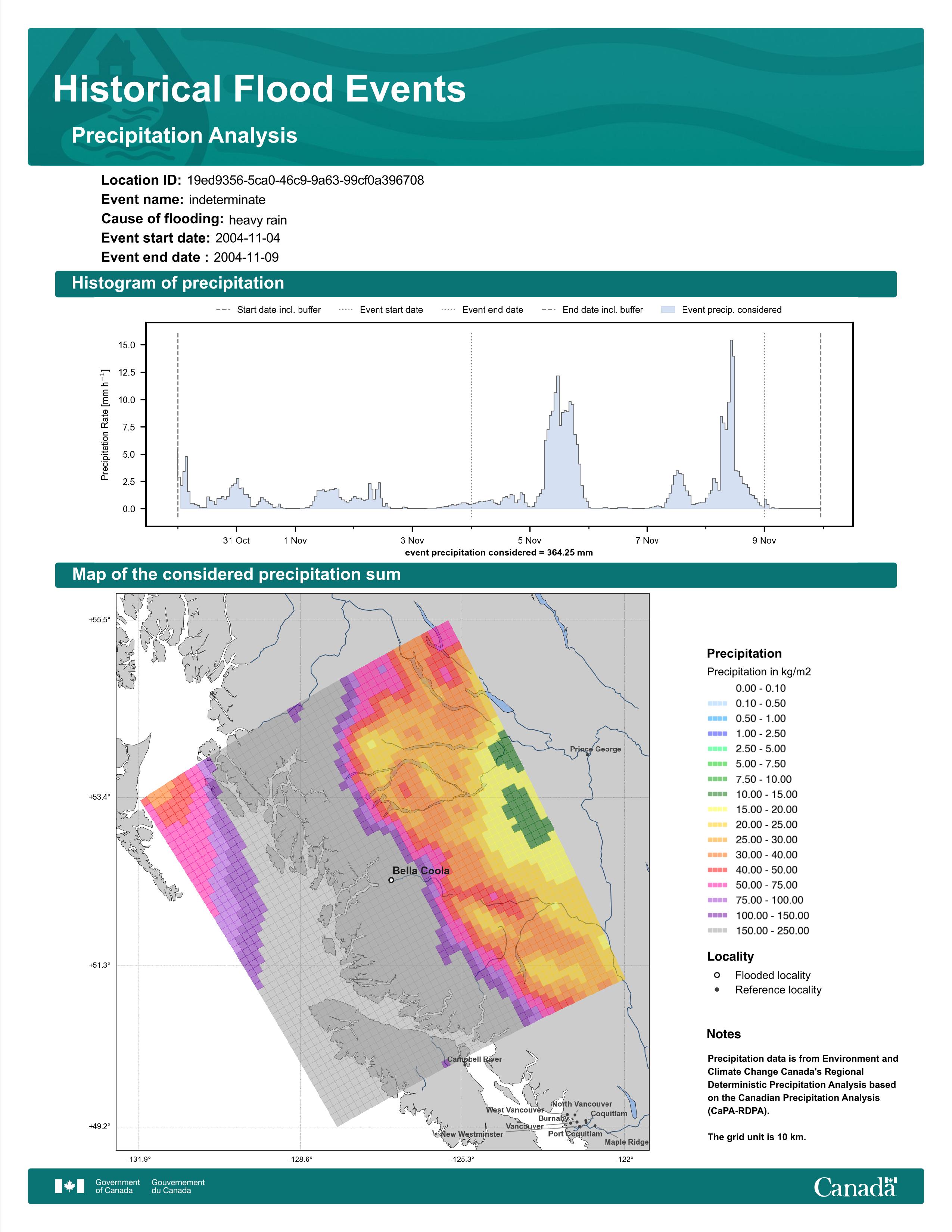Select the 1.00 - 2.50 legend swatch
Image resolution: width=952 pixels, height=1232 pixels.
[718, 734]
